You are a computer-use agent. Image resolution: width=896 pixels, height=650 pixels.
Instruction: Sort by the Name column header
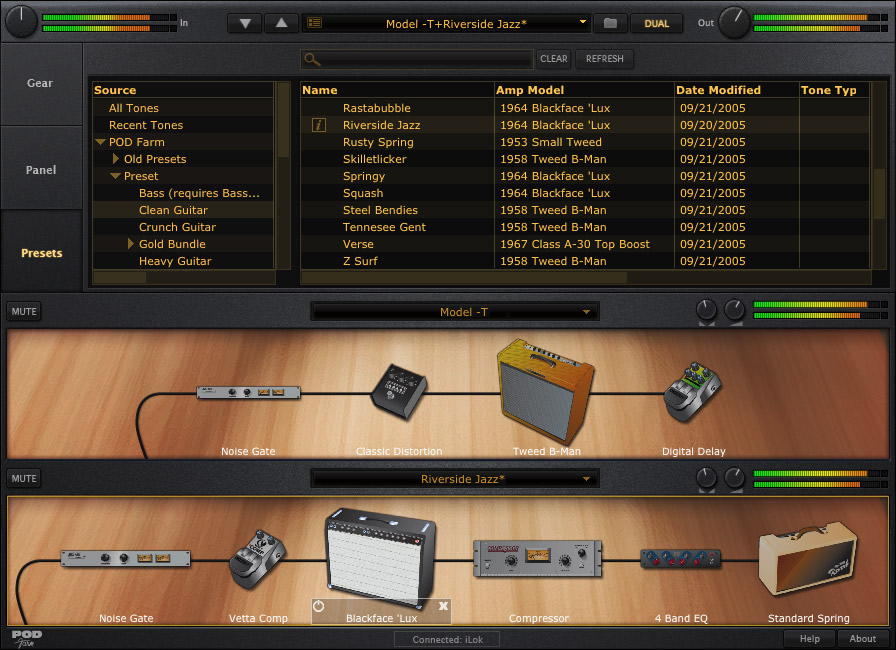[x=397, y=90]
